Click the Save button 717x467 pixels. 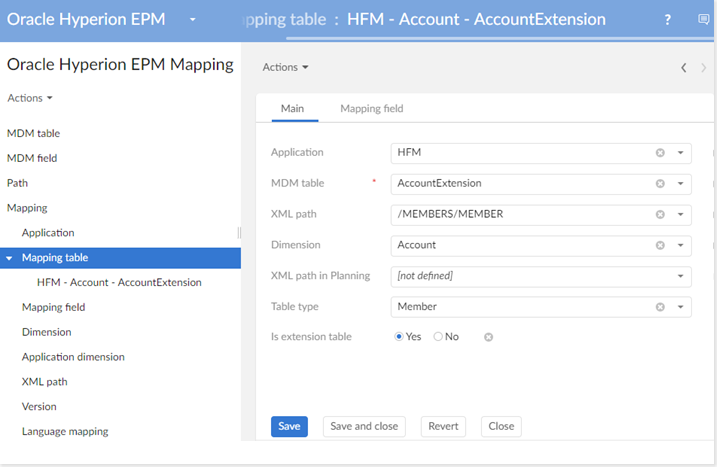[x=289, y=426]
